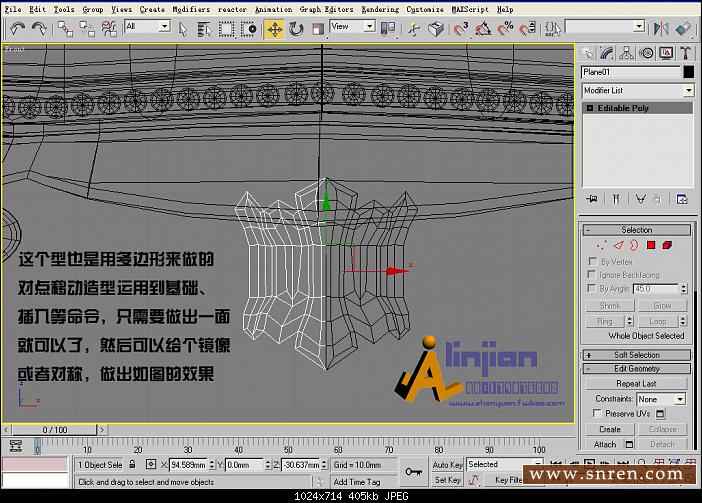Click the Repeat Last button
This screenshot has height=503, width=702.
click(636, 383)
